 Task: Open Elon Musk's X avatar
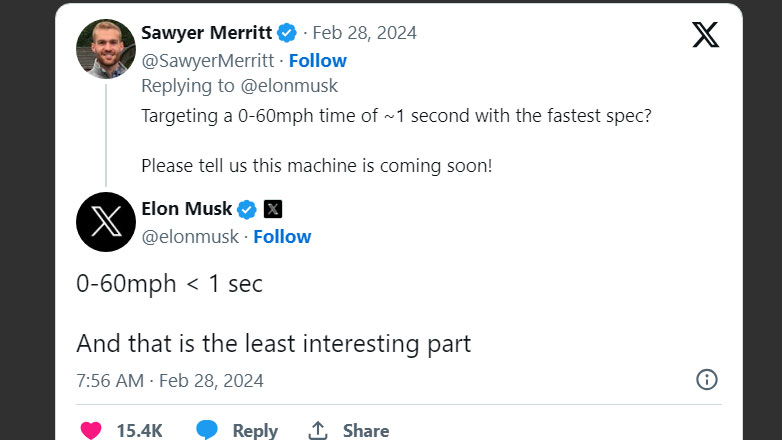click(106, 222)
